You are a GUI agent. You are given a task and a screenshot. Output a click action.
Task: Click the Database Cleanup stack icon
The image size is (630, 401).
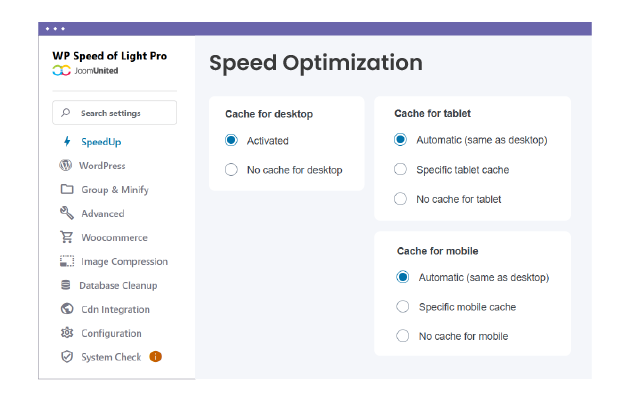pyautogui.click(x=67, y=286)
